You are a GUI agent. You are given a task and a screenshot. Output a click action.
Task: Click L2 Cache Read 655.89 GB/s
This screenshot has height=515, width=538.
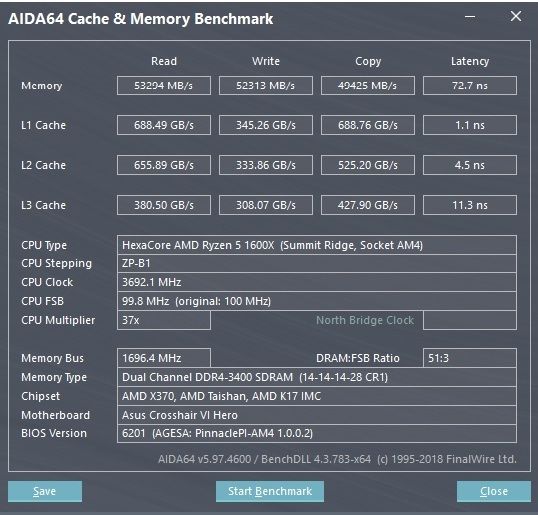(164, 165)
